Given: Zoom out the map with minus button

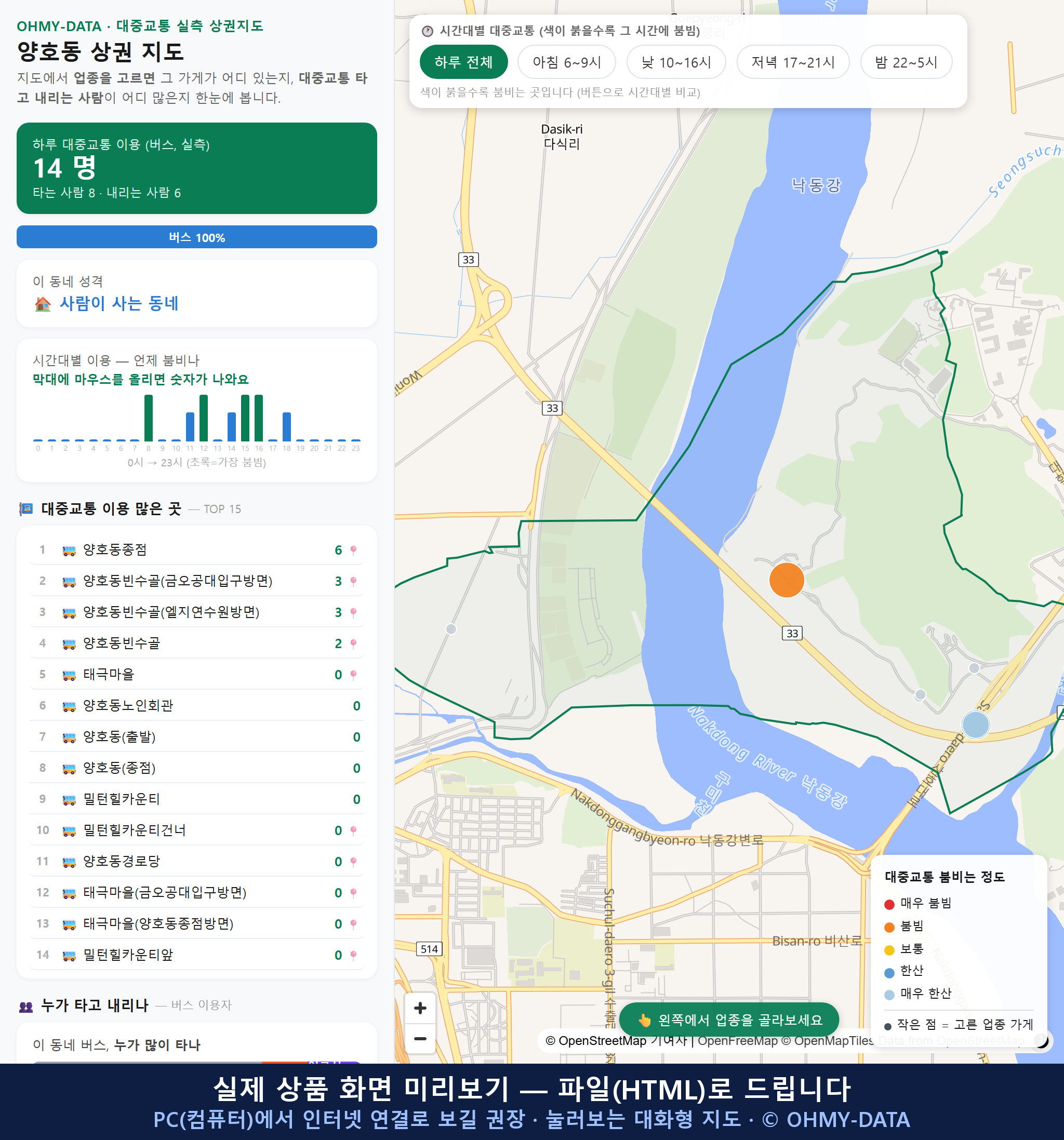Looking at the screenshot, I should (420, 1039).
